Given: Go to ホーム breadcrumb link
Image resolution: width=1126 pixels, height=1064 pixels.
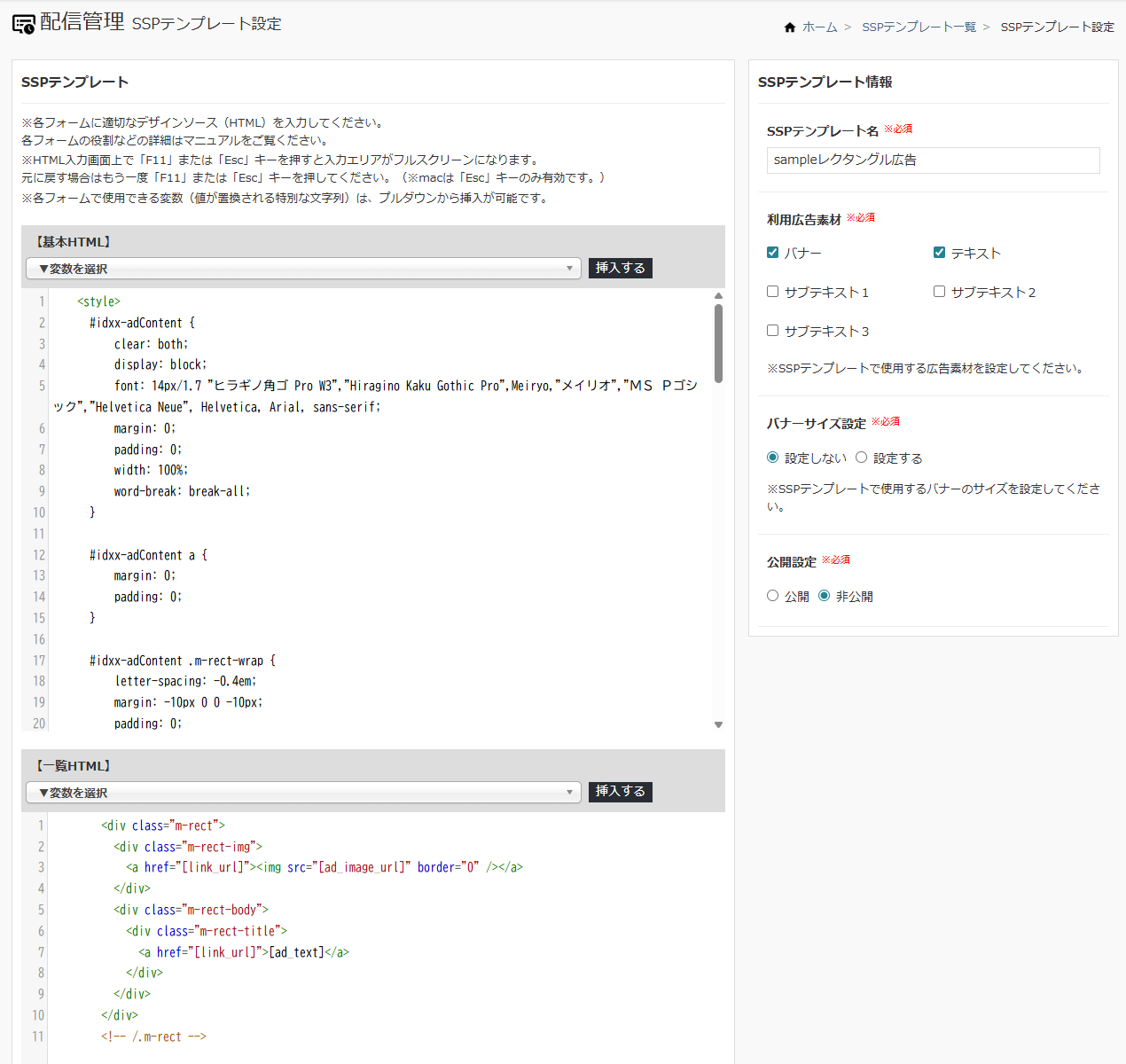Looking at the screenshot, I should click(x=819, y=27).
